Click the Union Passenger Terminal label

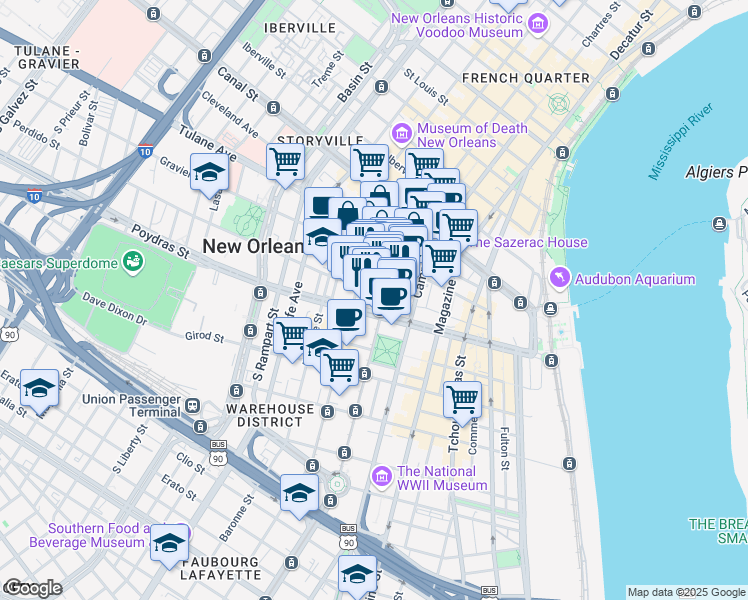(x=132, y=405)
